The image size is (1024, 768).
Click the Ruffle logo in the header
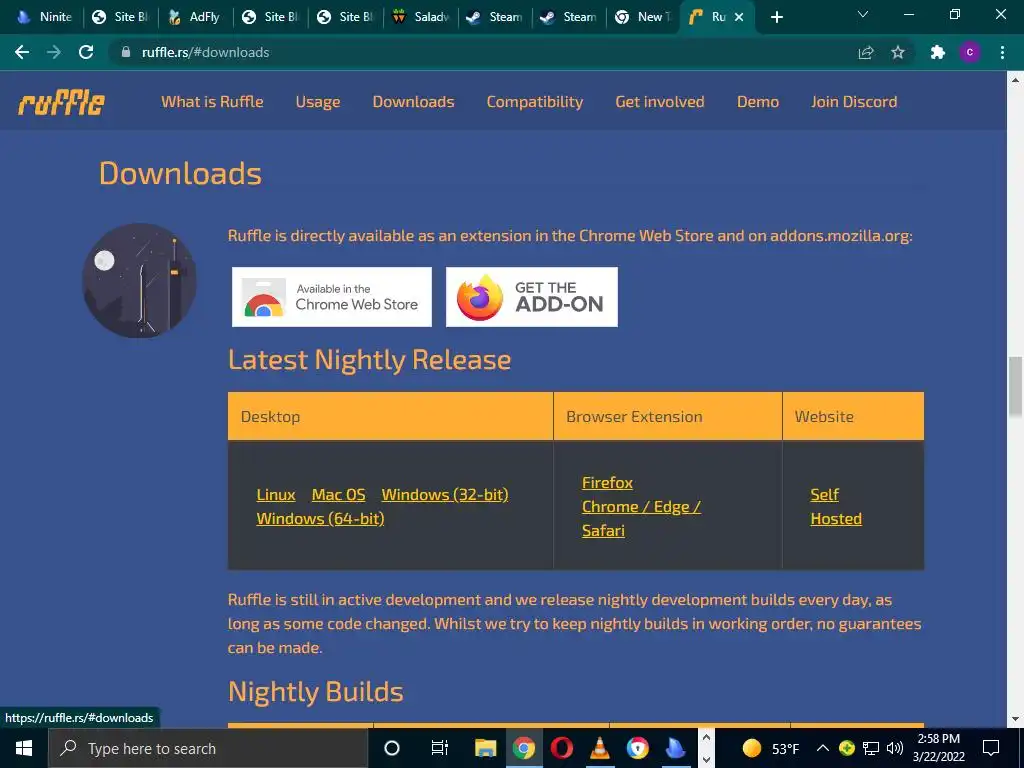[61, 102]
